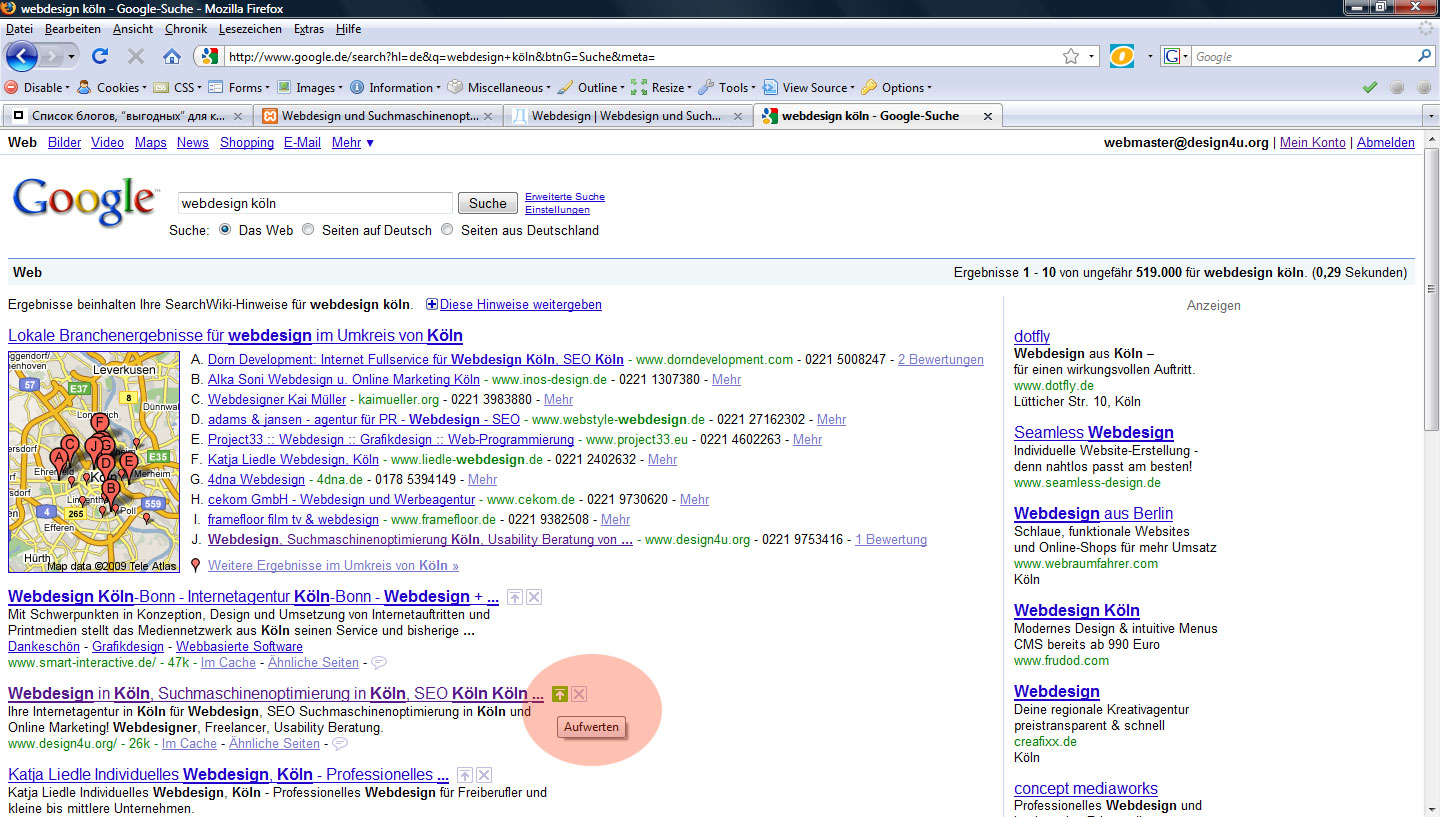Open the browser home page icon
This screenshot has height=817, width=1440.
click(172, 56)
